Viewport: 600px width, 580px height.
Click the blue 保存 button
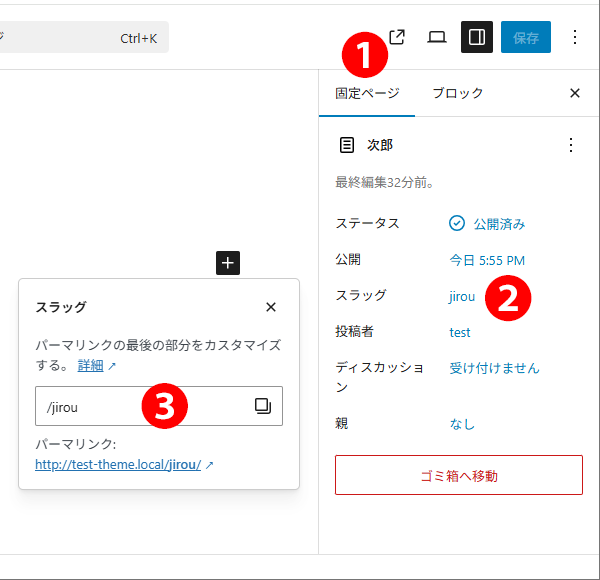(x=526, y=37)
